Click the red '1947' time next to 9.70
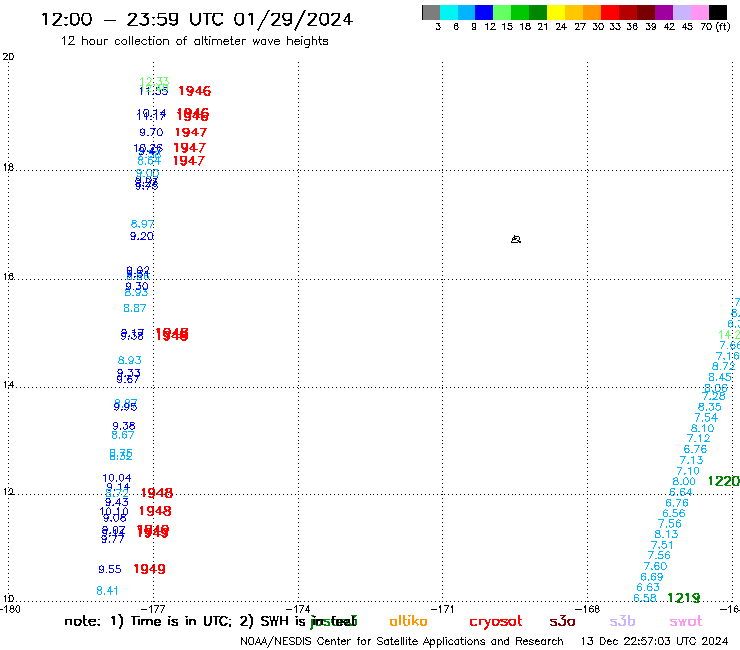Image resolution: width=740 pixels, height=650 pixels. click(191, 132)
